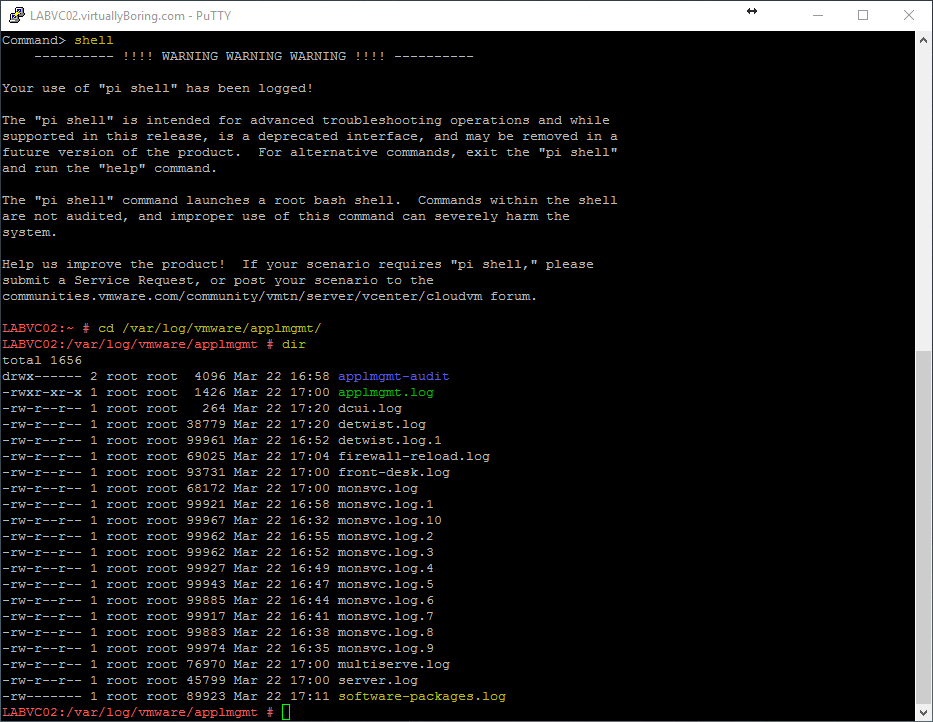This screenshot has width=933, height=722.
Task: Select the monsvc.log.3 file name
Action: [386, 552]
